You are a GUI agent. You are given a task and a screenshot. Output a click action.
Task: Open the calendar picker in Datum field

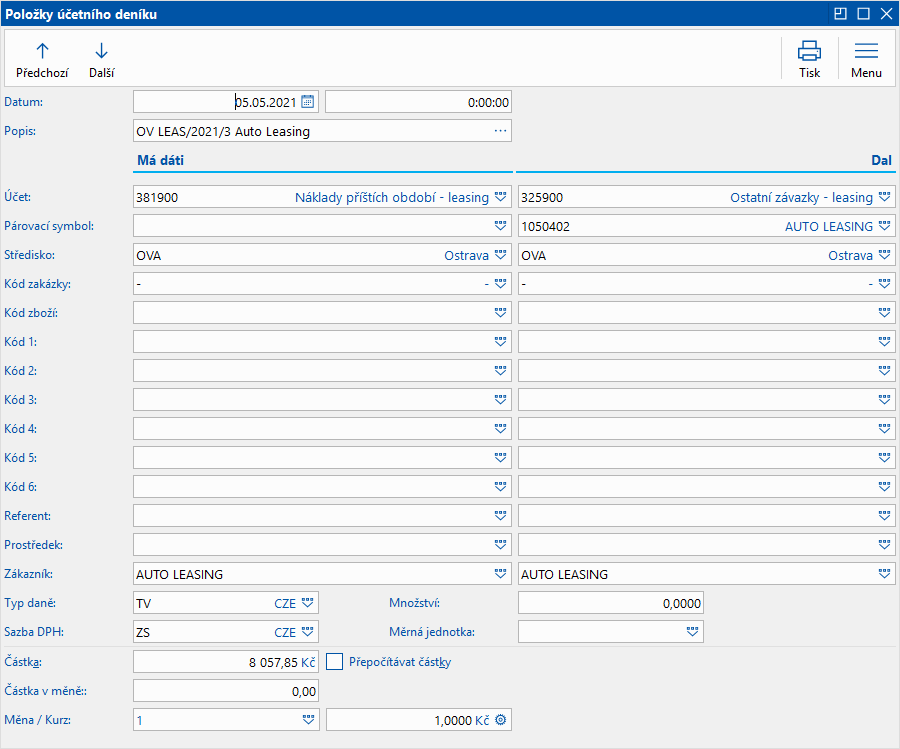tap(308, 102)
